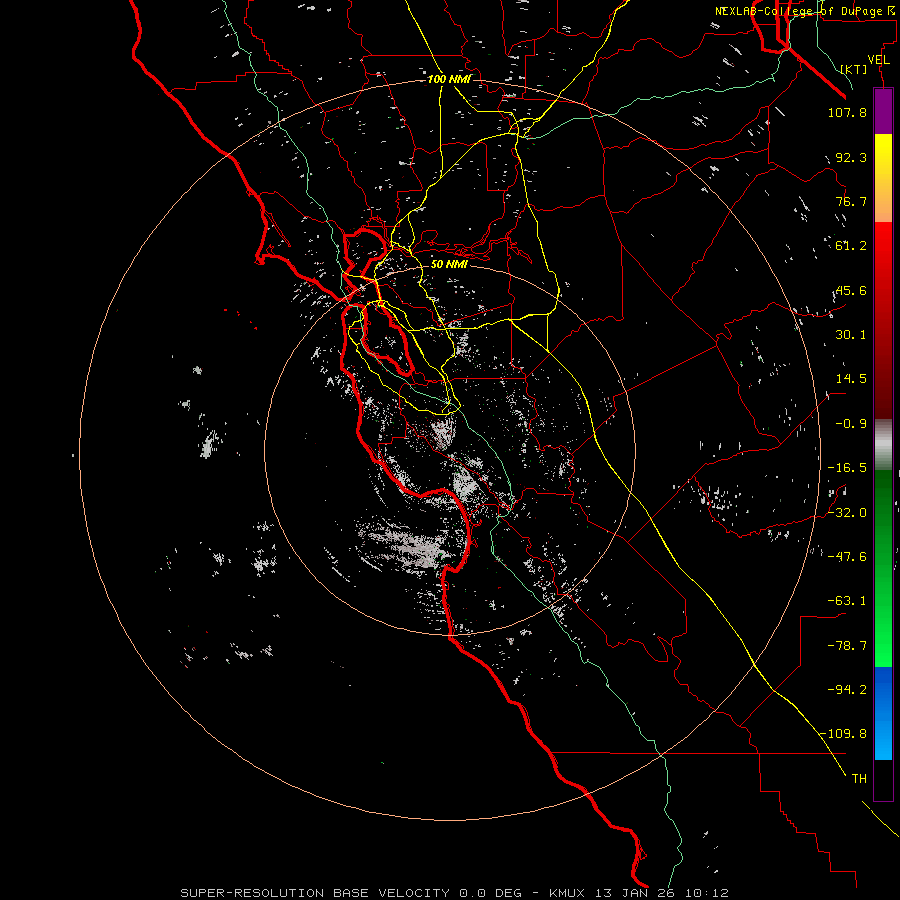Select the 14.5 legend value
The height and width of the screenshot is (900, 900).
coord(851,379)
